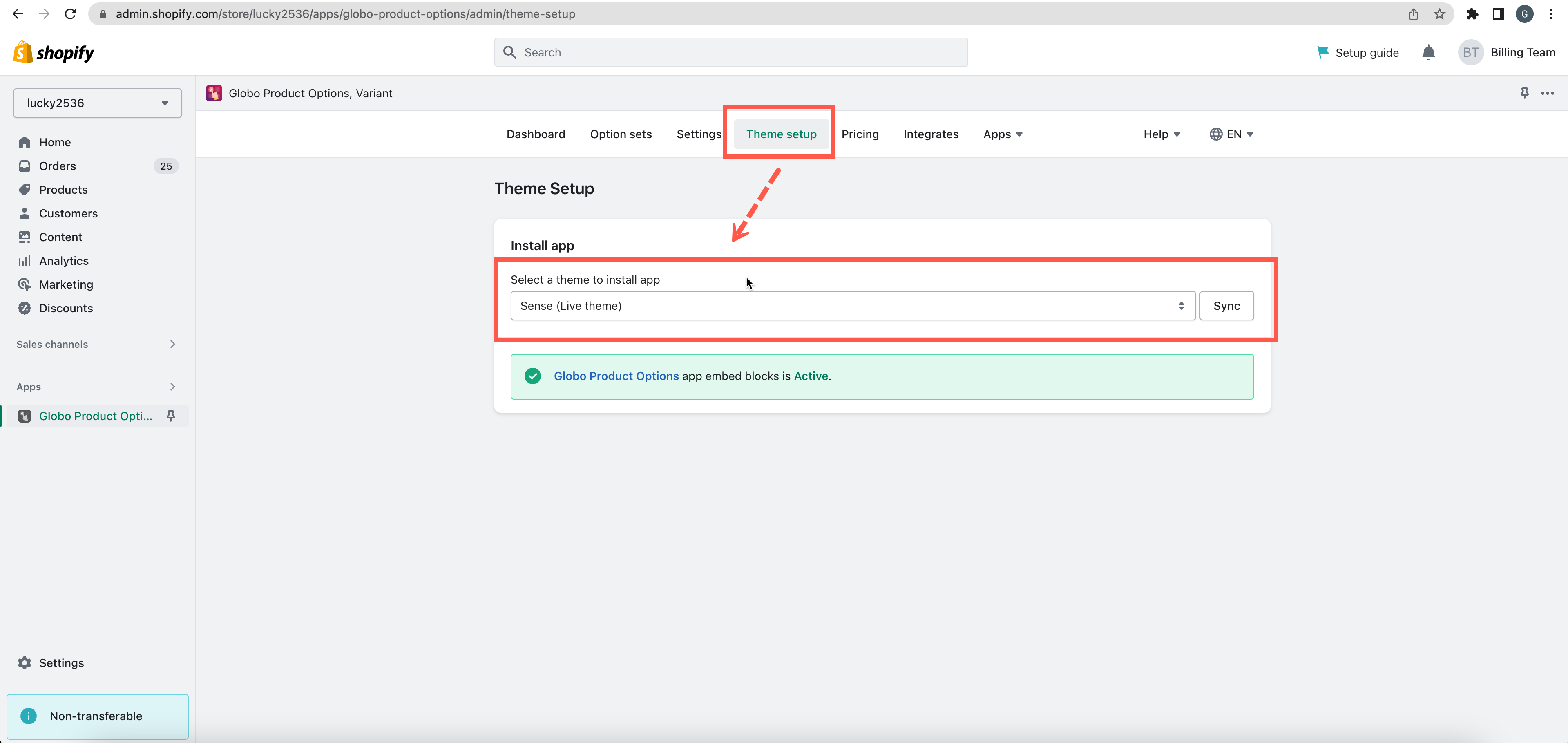Viewport: 1568px width, 743px height.
Task: Open the Globo Product Options link in banner
Action: [x=616, y=376]
